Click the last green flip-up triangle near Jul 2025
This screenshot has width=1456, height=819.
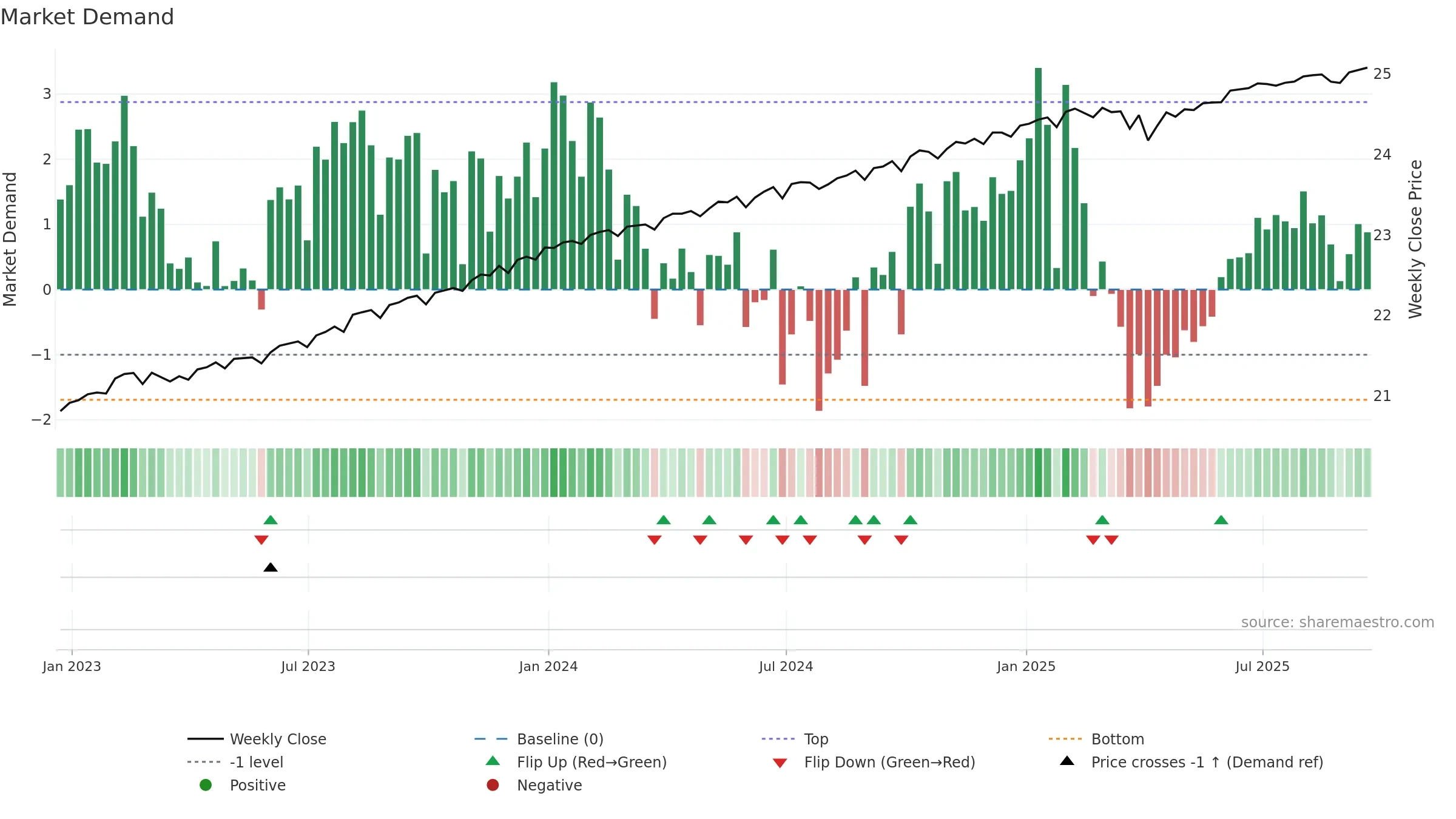coord(1221,520)
